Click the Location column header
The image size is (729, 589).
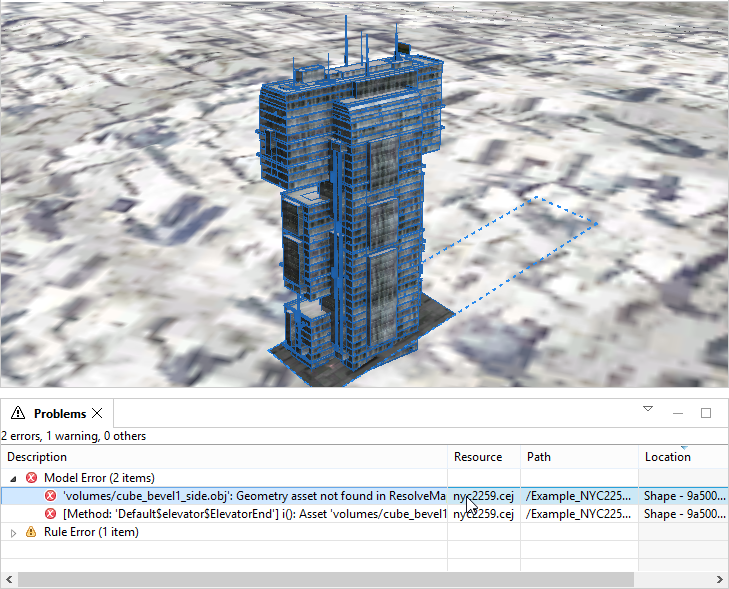[680, 457]
